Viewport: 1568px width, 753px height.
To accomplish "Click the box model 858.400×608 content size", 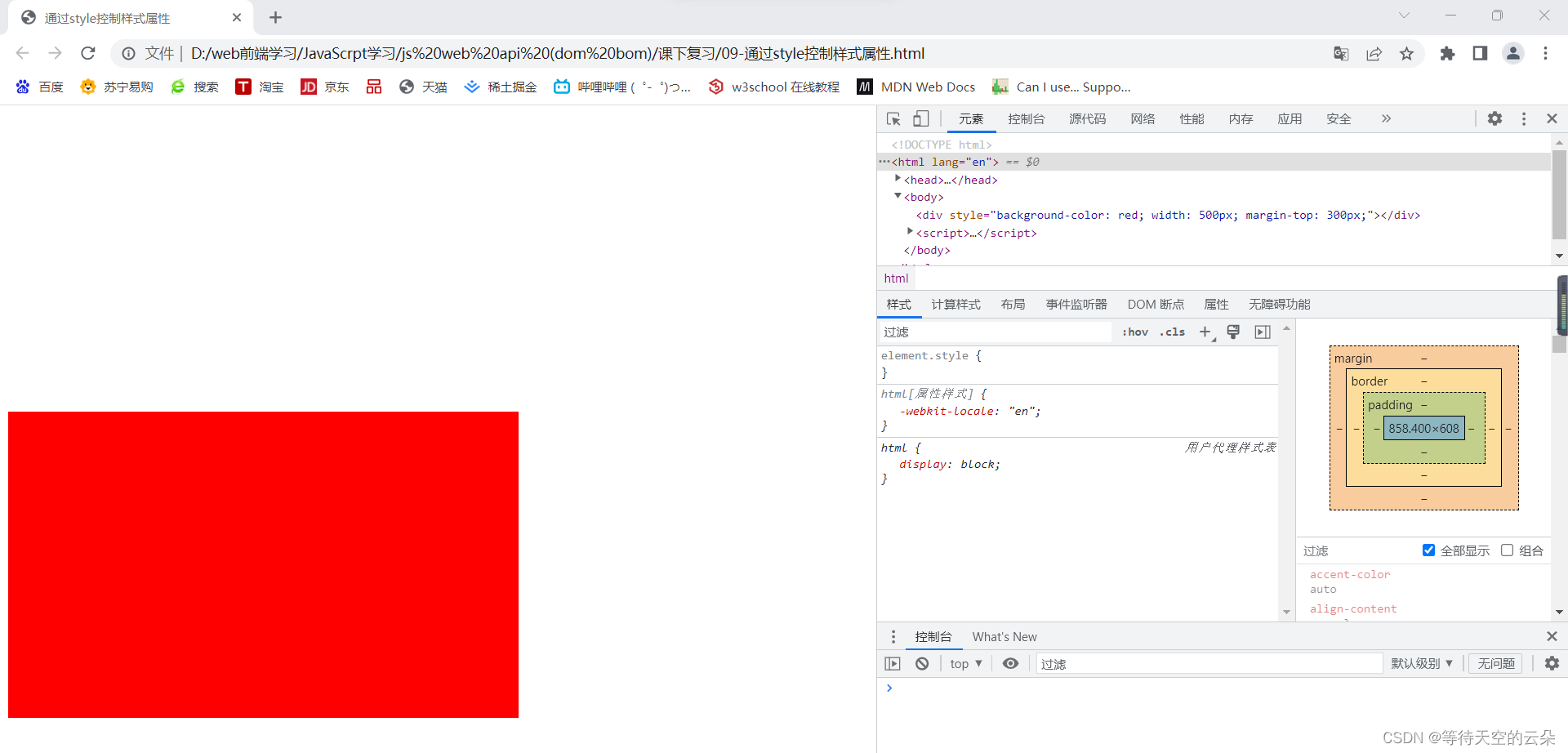I will [1423, 429].
